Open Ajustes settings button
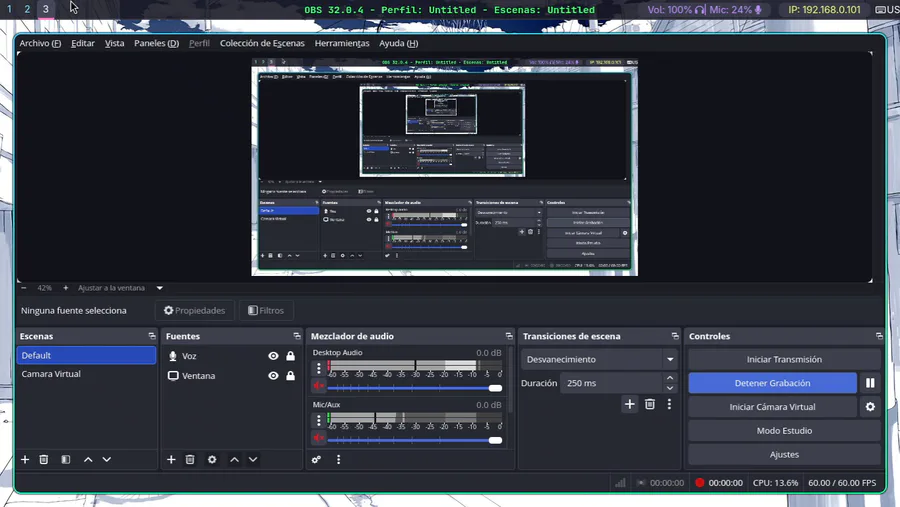This screenshot has width=900, height=507. point(784,454)
